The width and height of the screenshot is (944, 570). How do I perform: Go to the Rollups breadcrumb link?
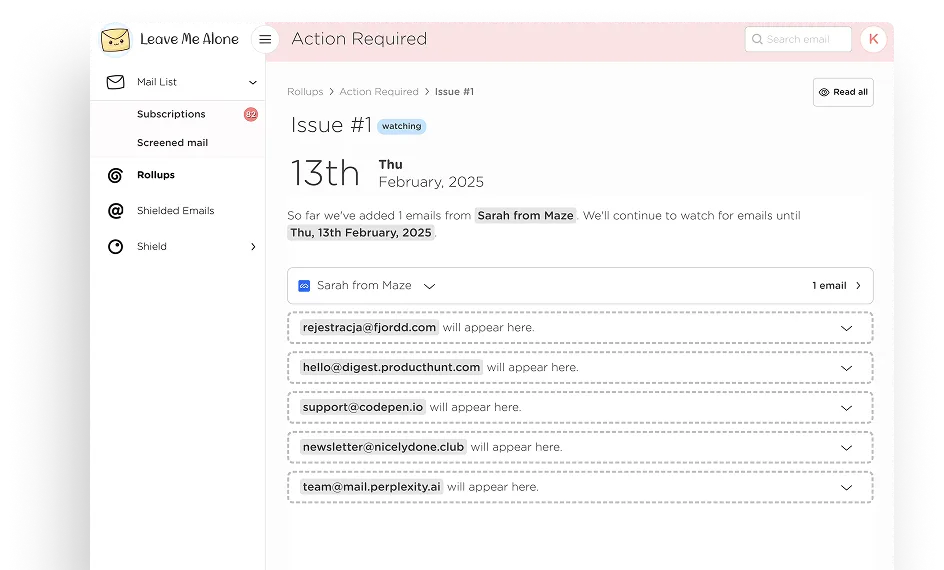(305, 91)
